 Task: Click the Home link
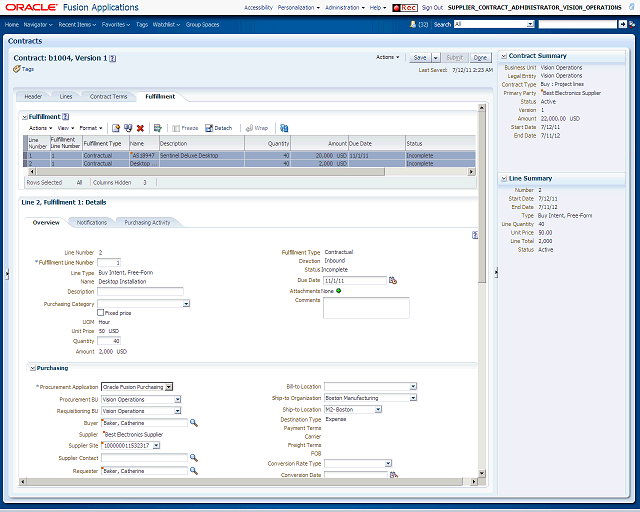(x=12, y=24)
